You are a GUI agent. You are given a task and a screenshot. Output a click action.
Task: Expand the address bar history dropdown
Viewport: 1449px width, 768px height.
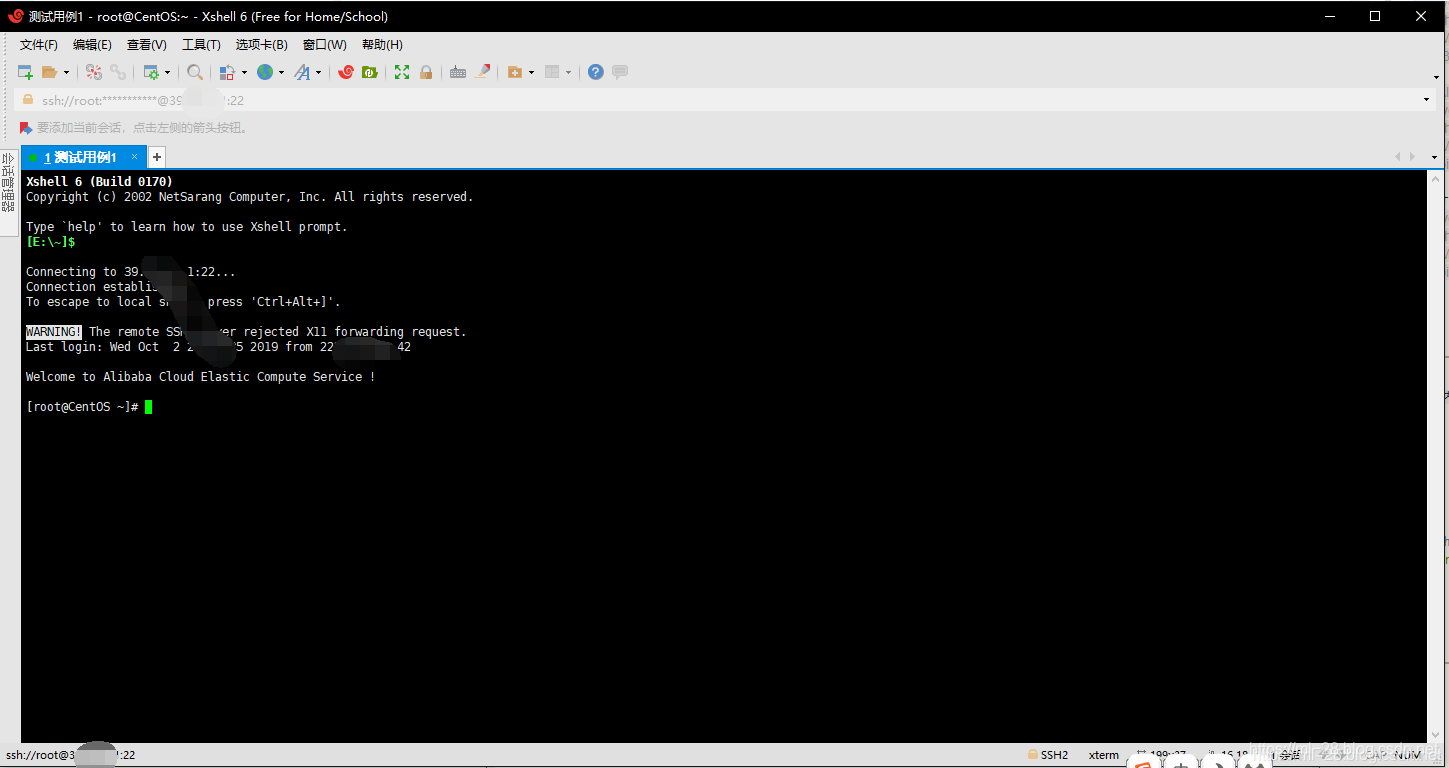click(x=1426, y=100)
